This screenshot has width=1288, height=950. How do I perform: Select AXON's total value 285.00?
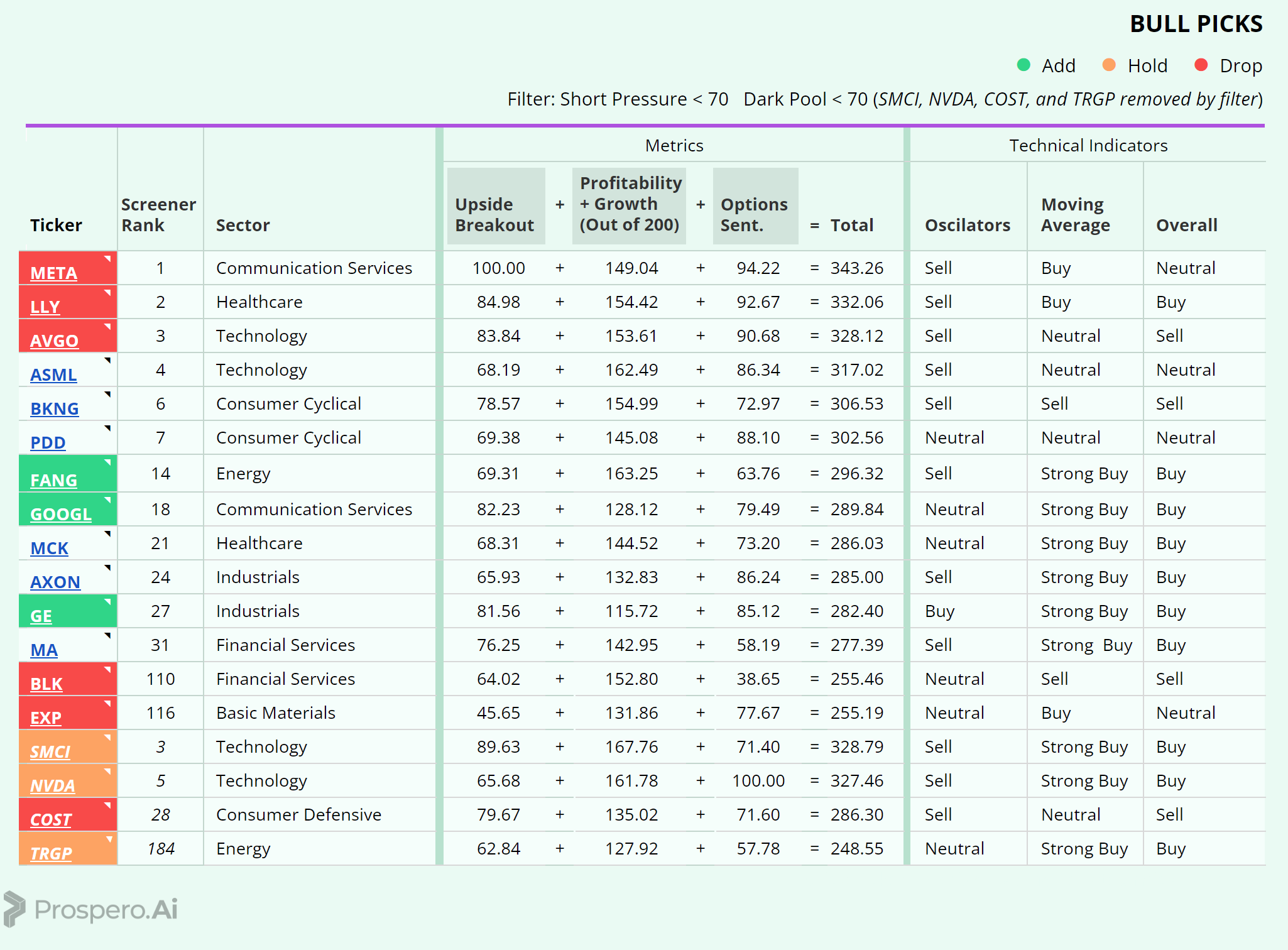[x=857, y=577]
